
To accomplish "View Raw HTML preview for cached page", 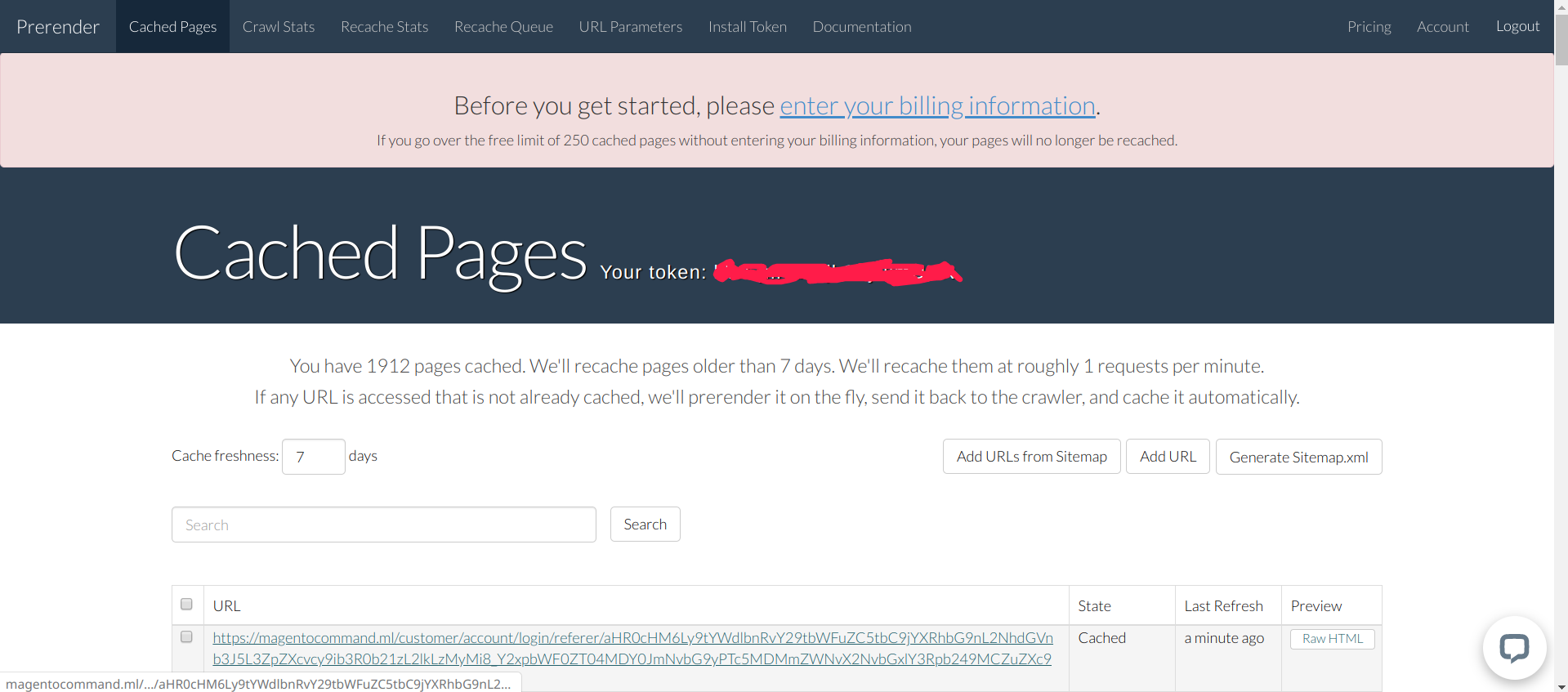I will (1332, 639).
